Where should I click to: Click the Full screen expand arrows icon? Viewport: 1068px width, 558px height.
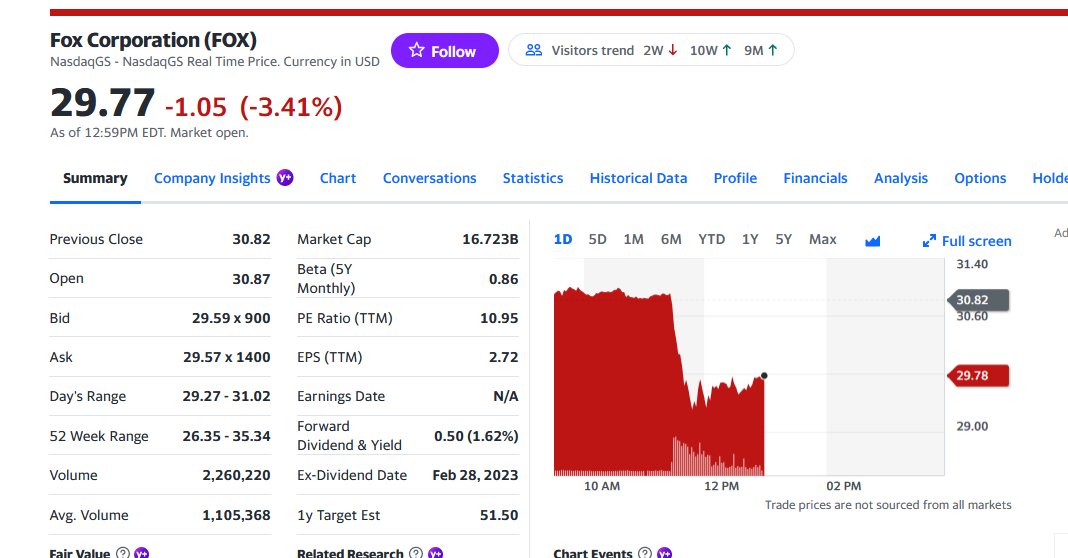click(929, 241)
